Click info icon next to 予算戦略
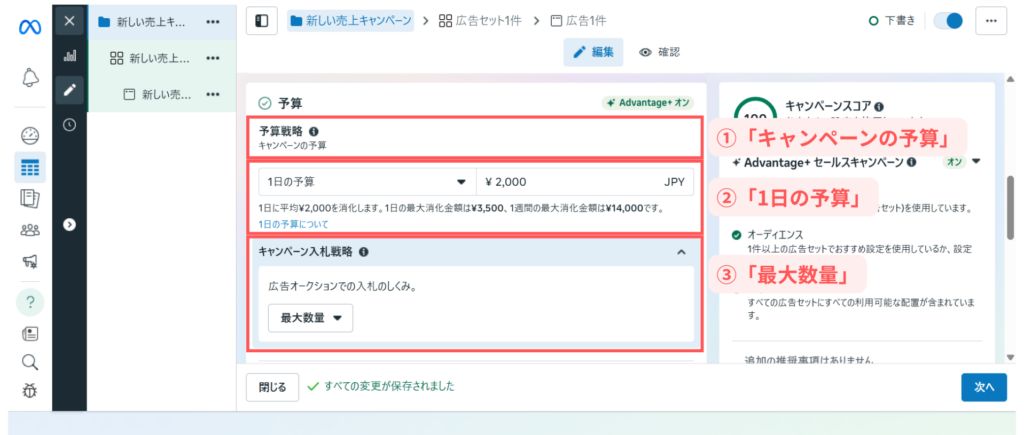The image size is (1024, 435). 314,131
